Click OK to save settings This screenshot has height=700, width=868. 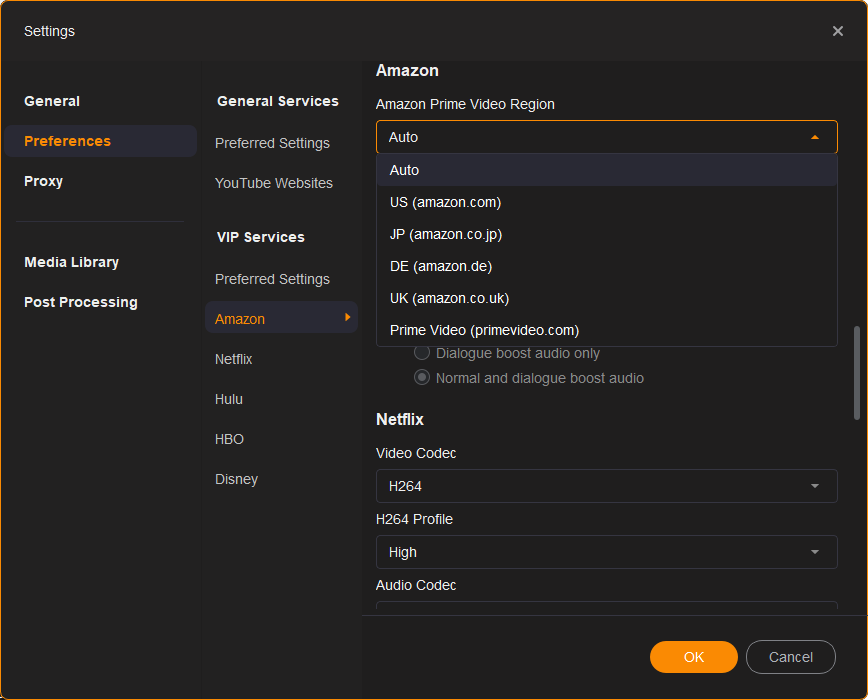click(x=693, y=657)
